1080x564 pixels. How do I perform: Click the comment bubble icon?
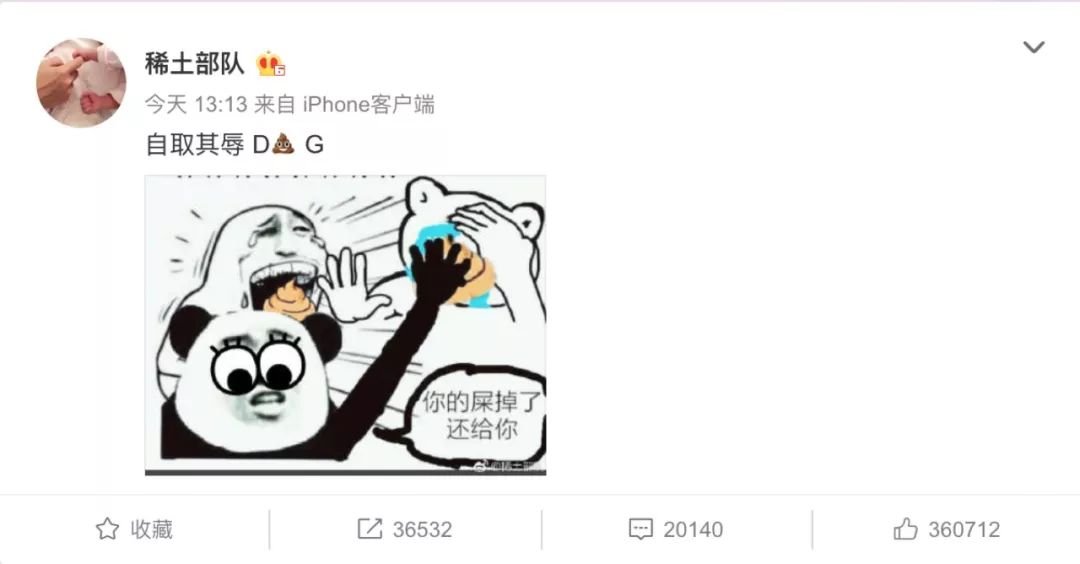(x=641, y=529)
